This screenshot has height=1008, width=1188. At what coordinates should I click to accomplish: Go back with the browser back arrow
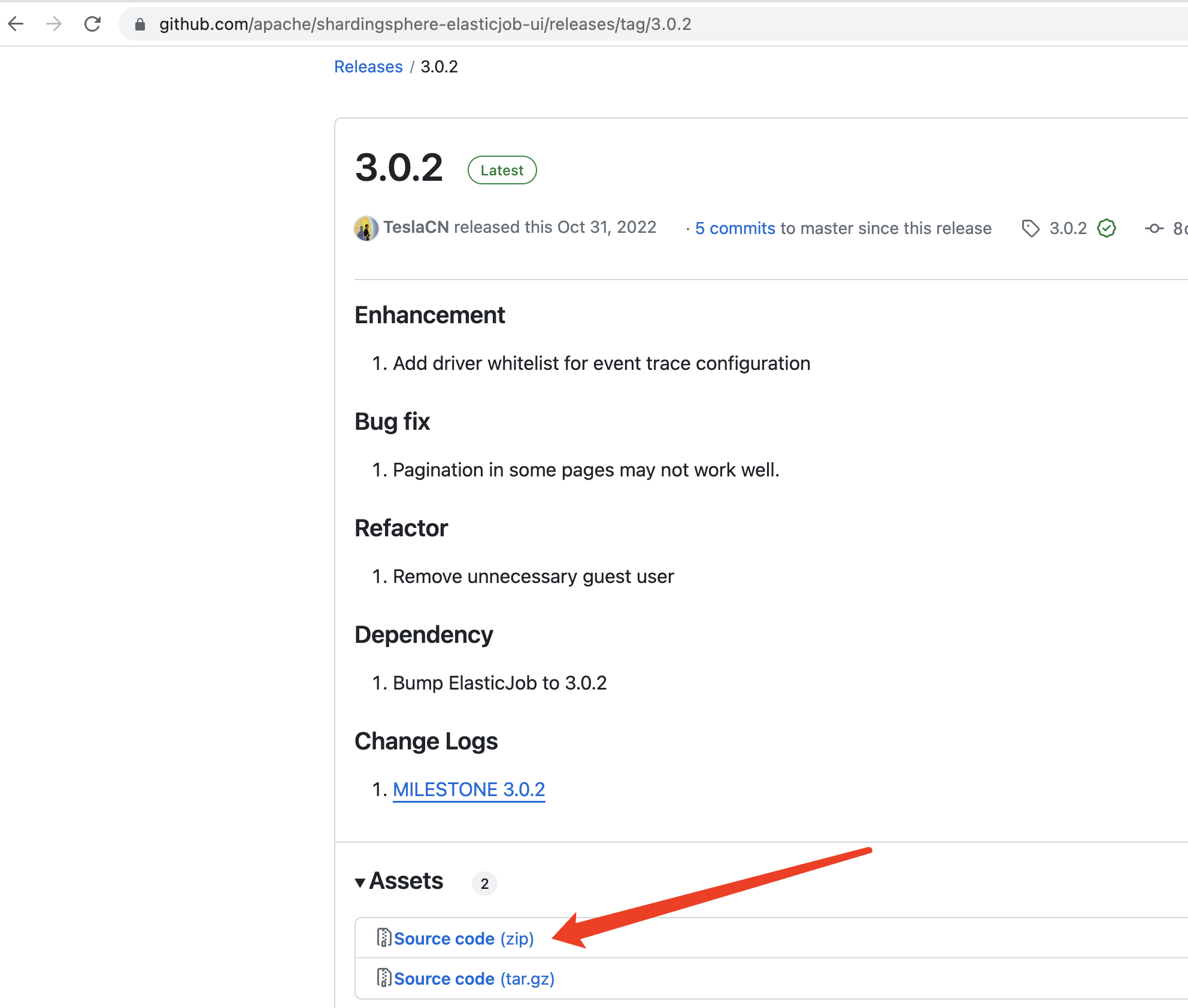(16, 24)
